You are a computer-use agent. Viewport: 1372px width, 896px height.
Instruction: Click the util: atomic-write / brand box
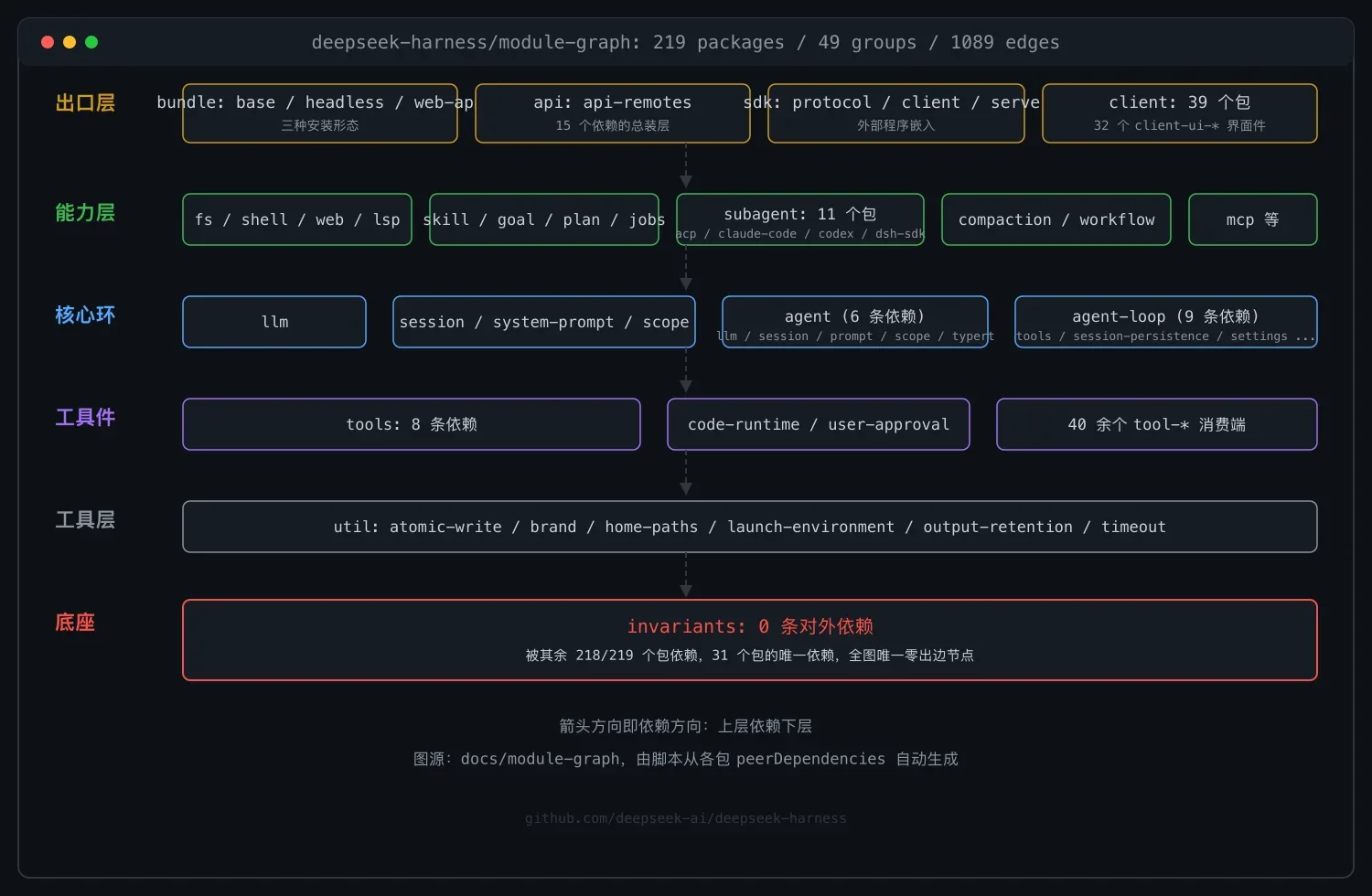coord(750,527)
